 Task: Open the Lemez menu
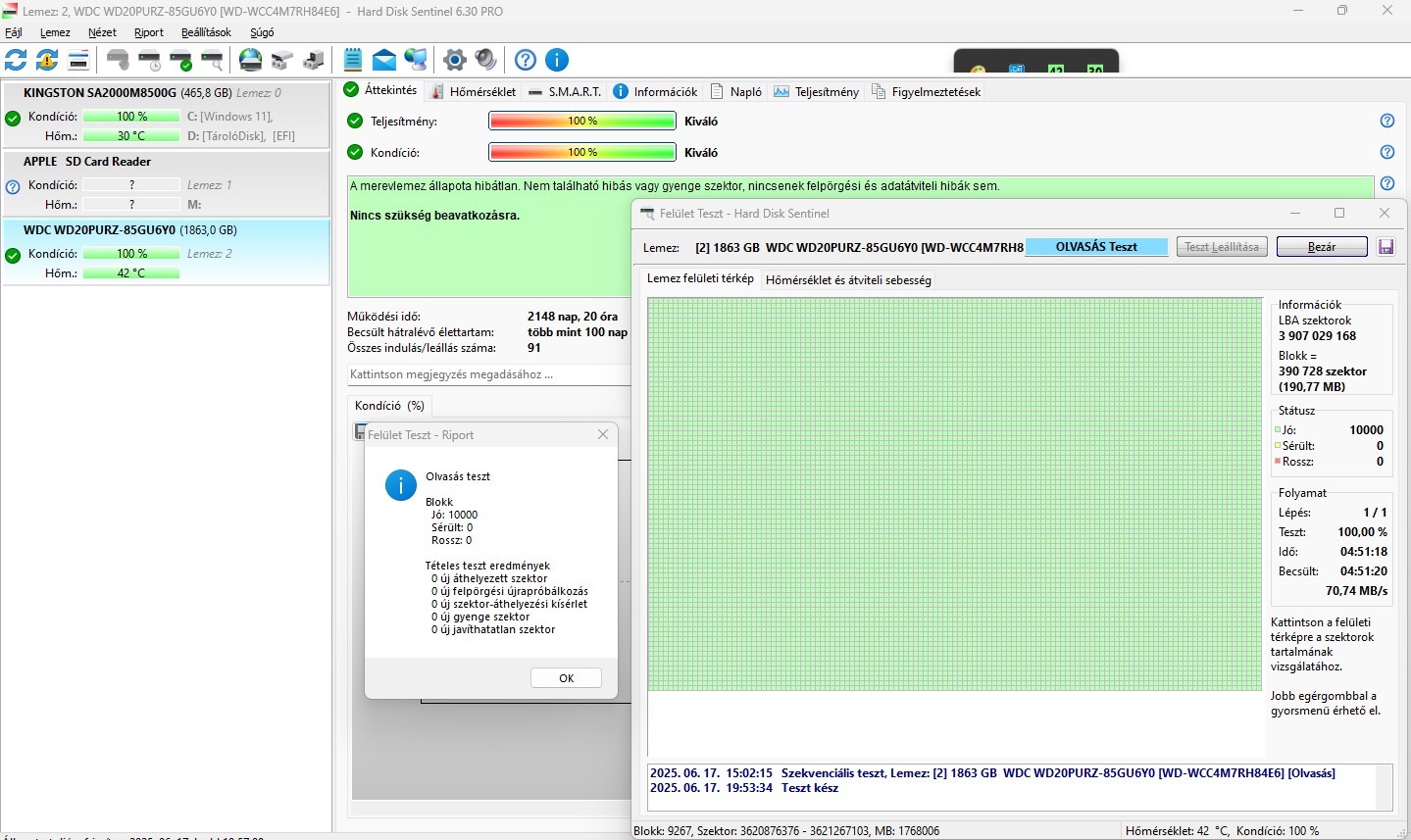[x=55, y=32]
